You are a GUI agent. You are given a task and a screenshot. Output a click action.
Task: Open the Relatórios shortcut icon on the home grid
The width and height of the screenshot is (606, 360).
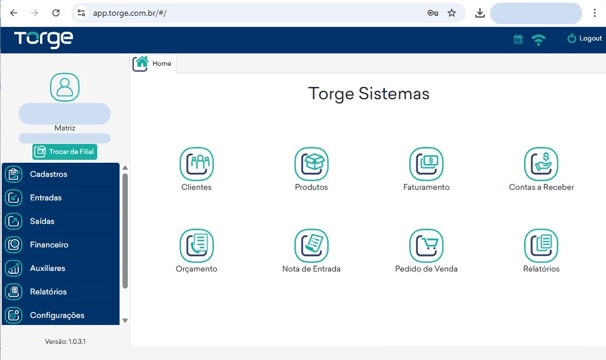pyautogui.click(x=541, y=246)
